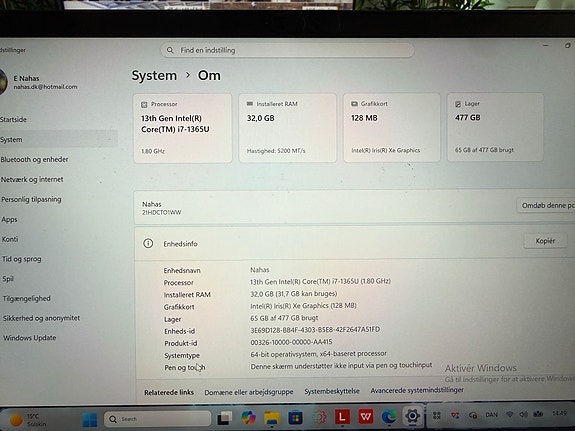
Task: Open the Systembeskyttelse link
Action: (332, 391)
